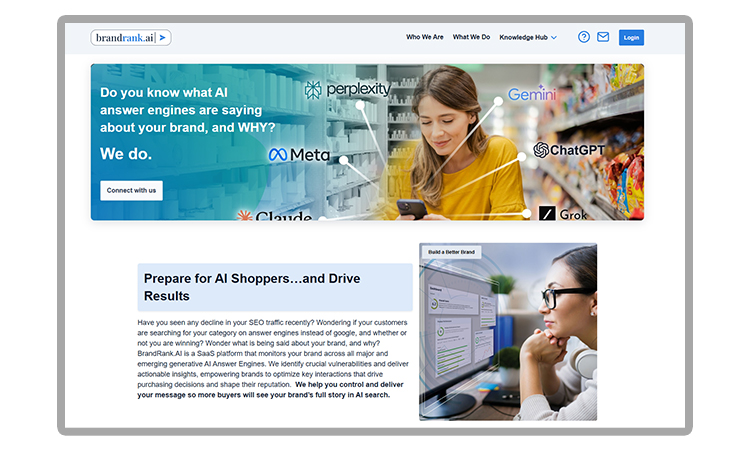Open the Who We Are page
Image resolution: width=750 pixels, height=450 pixels.
pyautogui.click(x=424, y=37)
